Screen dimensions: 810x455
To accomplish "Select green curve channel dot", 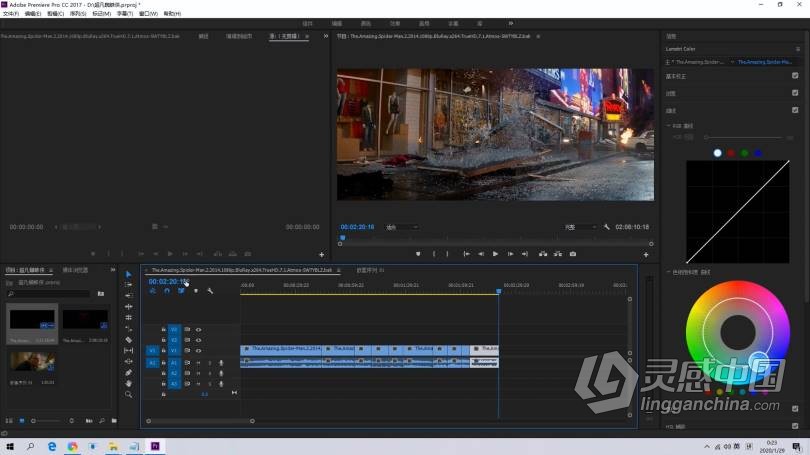I will pos(744,153).
